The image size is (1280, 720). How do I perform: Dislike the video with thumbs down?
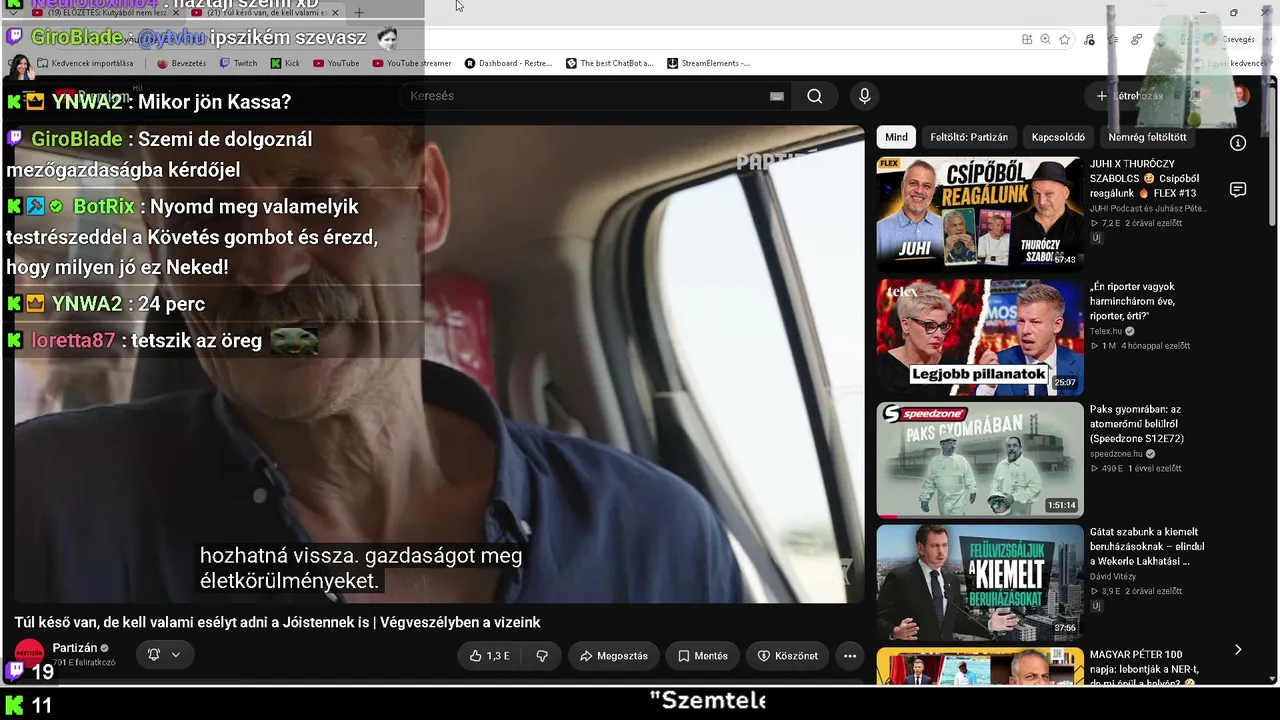(542, 656)
